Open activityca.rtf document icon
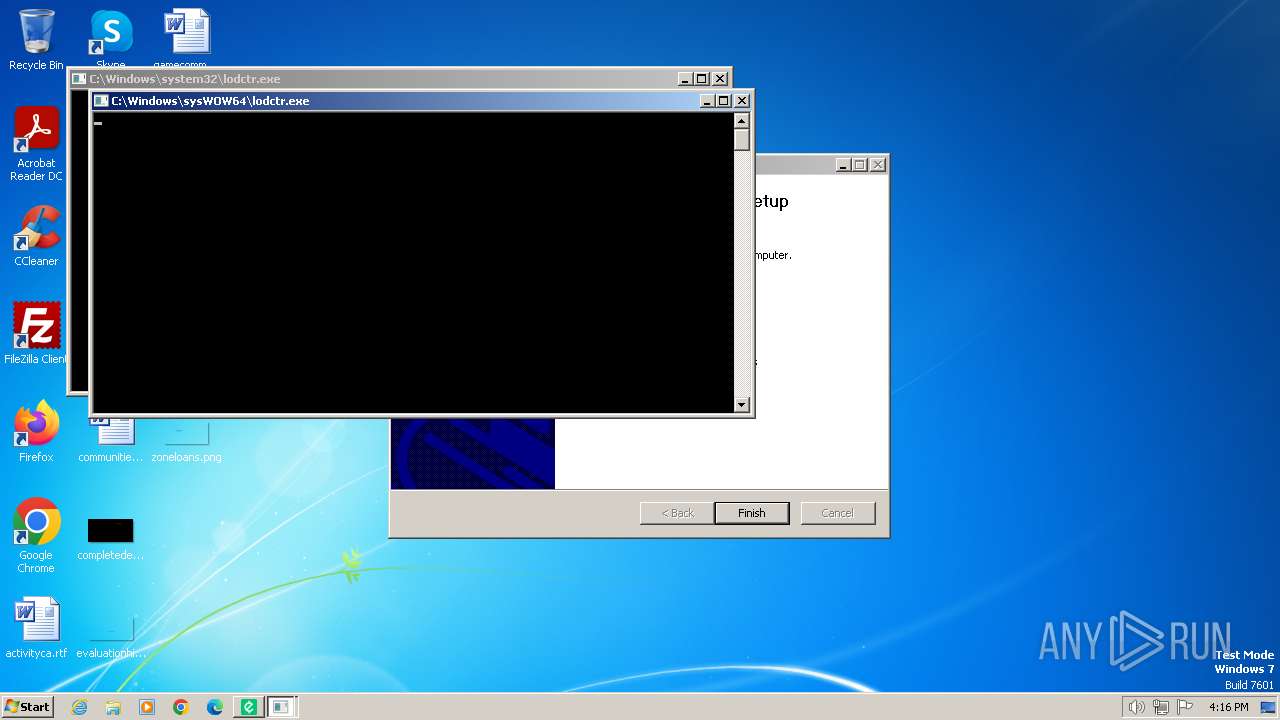1280x720 pixels. (36, 628)
